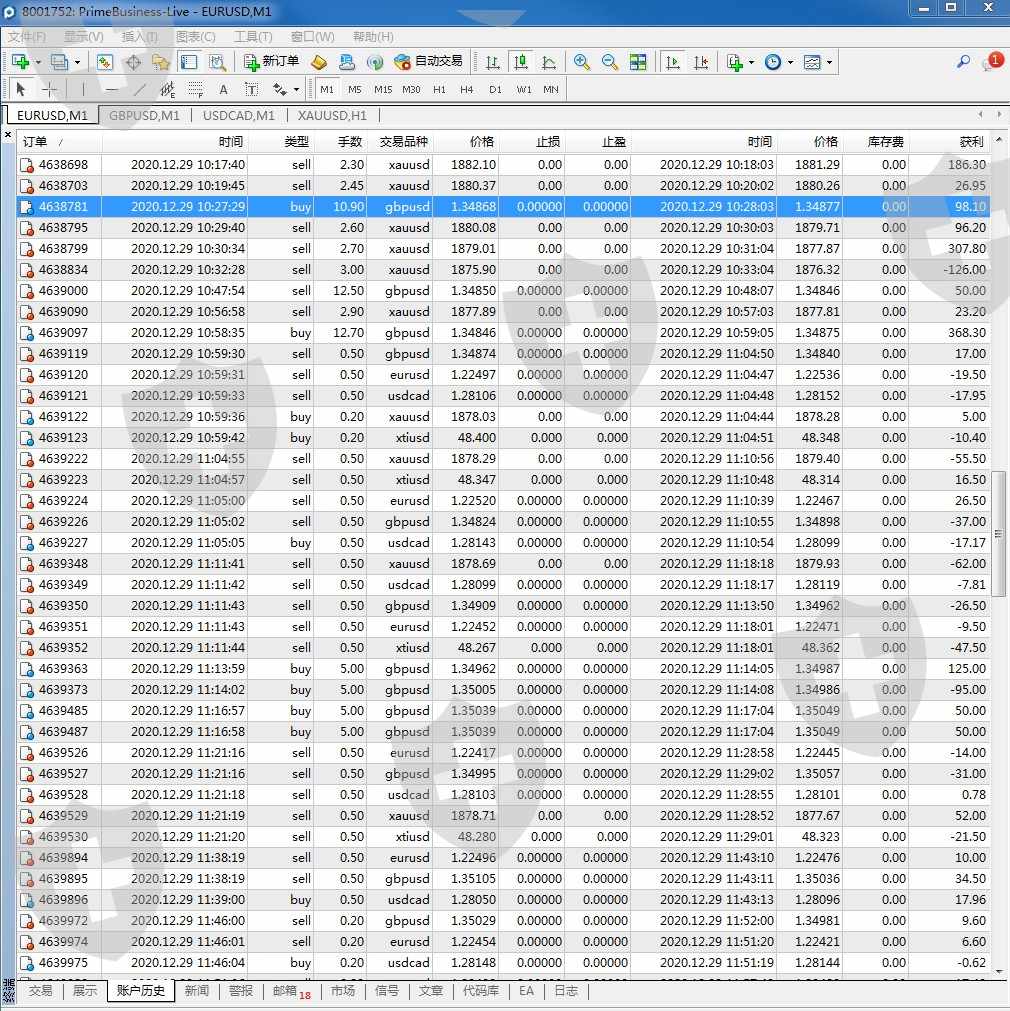Click the tile windows grid icon
The image size is (1010, 1011).
coord(638,62)
